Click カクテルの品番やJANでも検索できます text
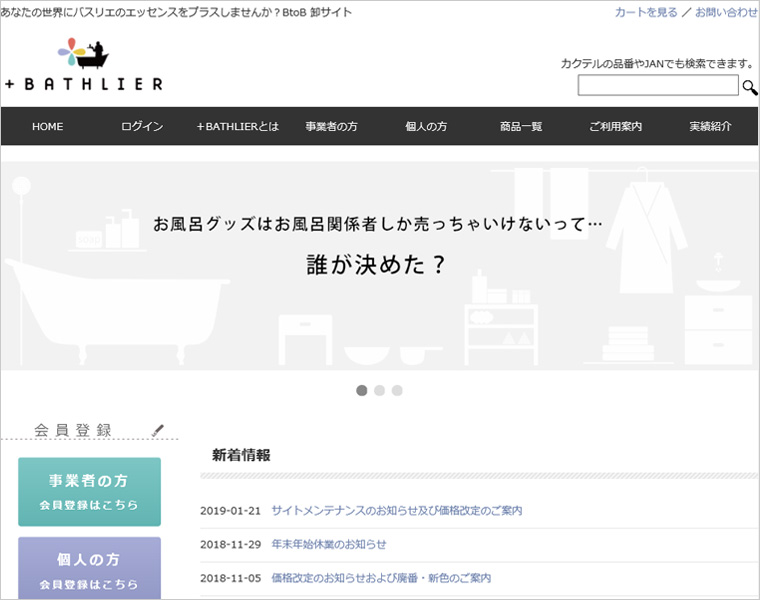This screenshot has width=760, height=600. pyautogui.click(x=657, y=63)
